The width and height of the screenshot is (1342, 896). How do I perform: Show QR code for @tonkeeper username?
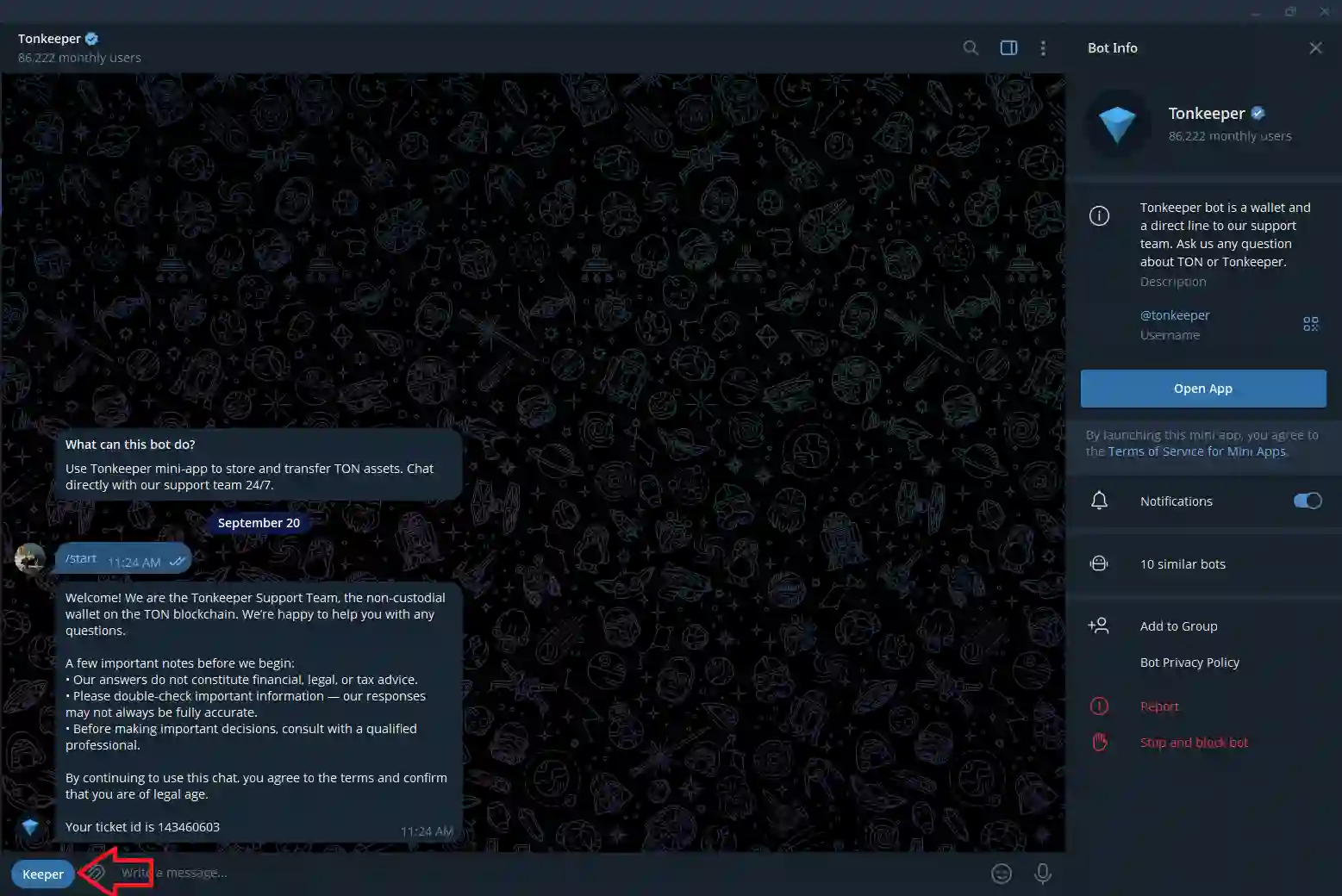[x=1310, y=324]
